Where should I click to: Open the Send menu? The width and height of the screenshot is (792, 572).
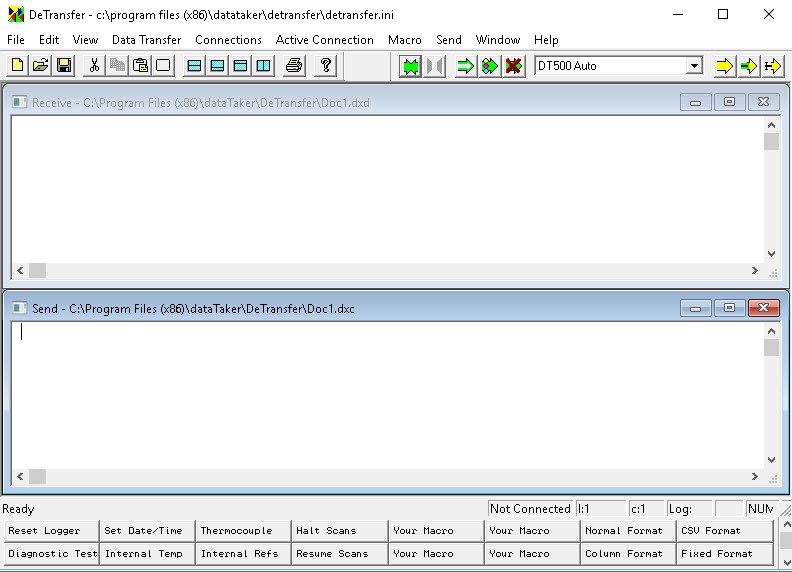click(x=449, y=40)
